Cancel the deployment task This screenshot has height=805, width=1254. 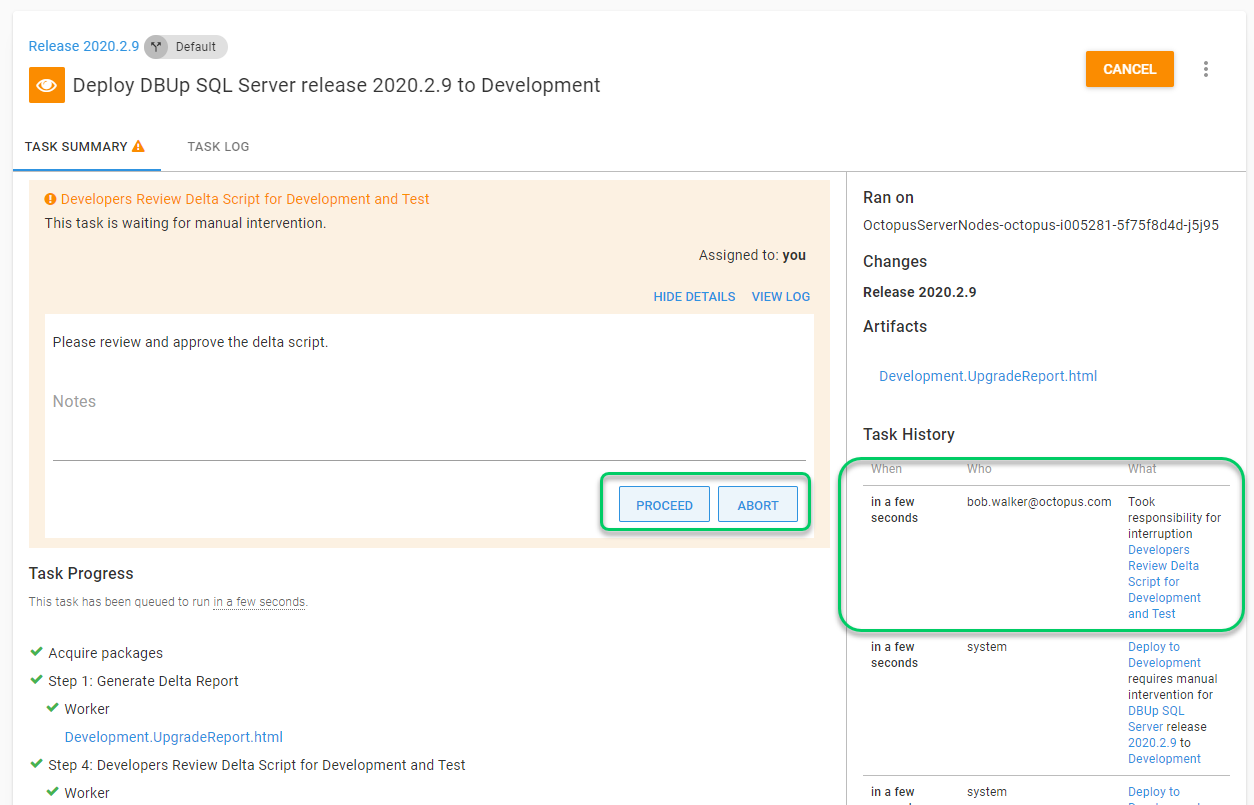(1129, 69)
